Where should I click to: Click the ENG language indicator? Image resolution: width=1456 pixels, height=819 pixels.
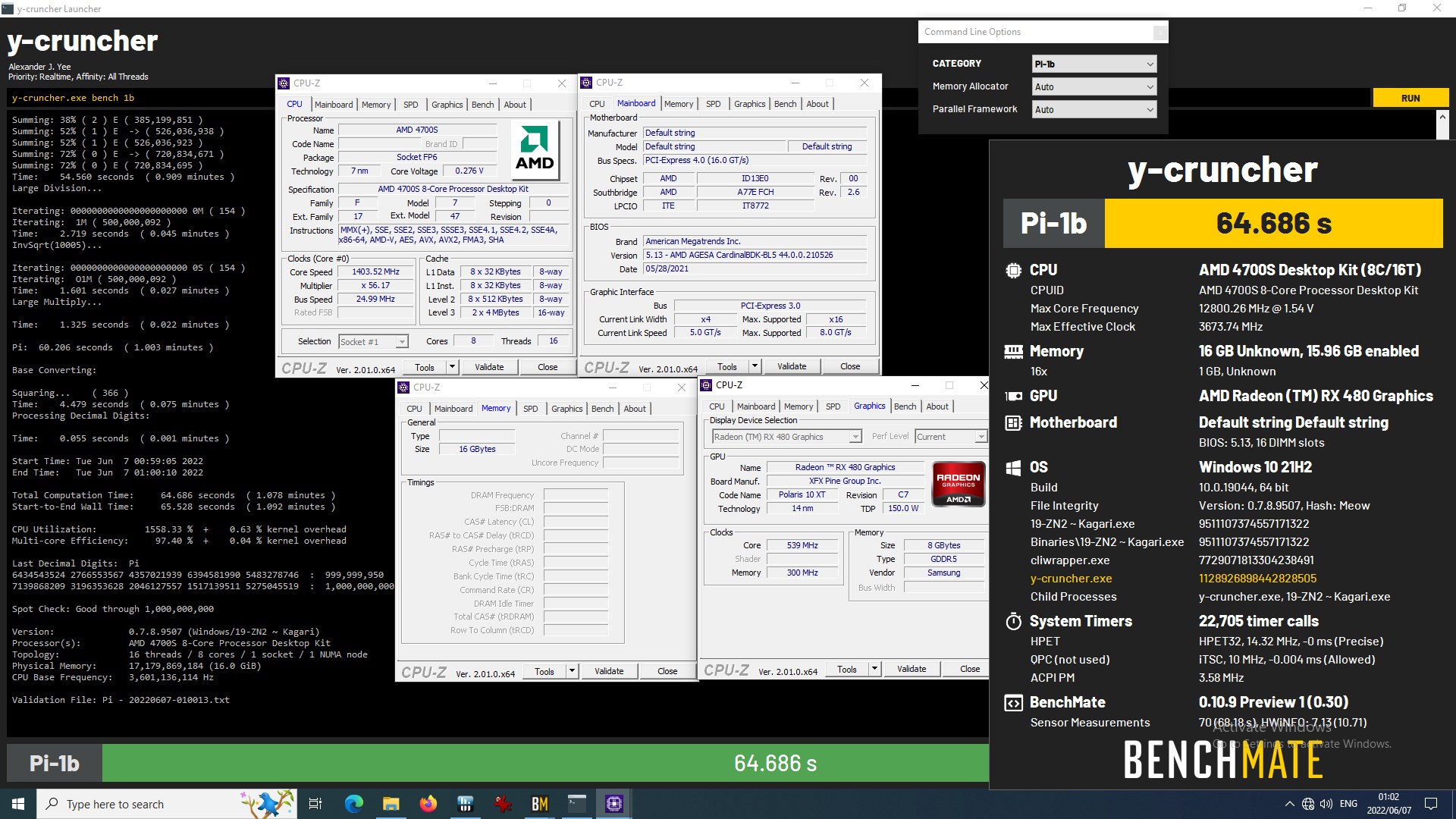coord(1348,804)
